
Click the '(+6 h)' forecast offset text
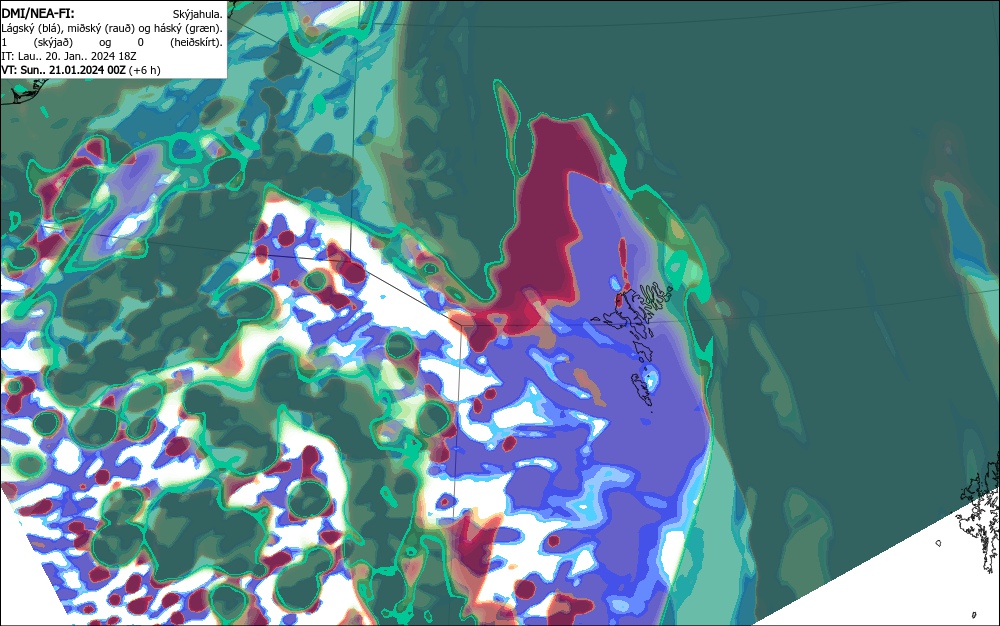(x=145, y=70)
